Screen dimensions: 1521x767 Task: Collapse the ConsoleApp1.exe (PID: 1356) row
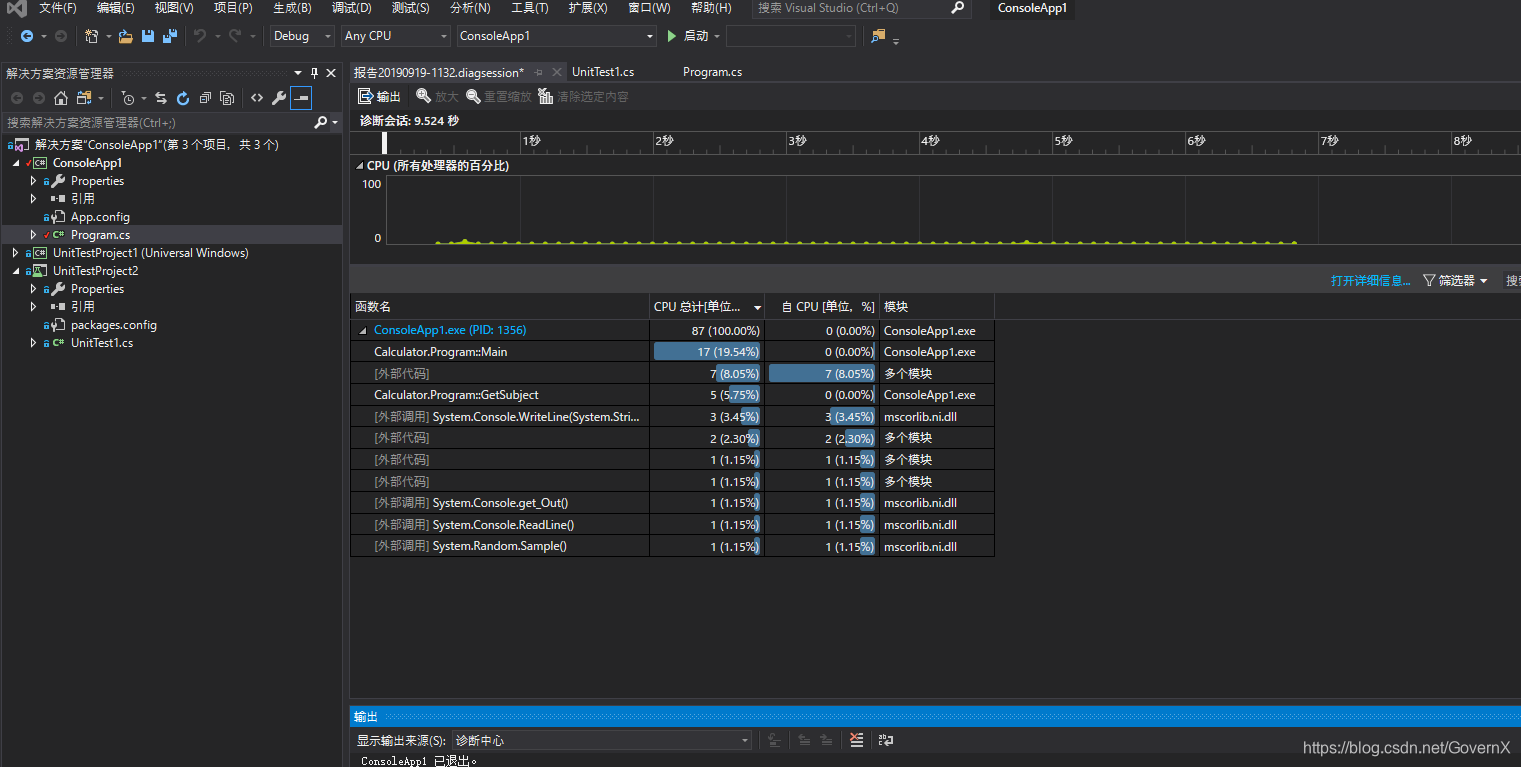[x=362, y=330]
